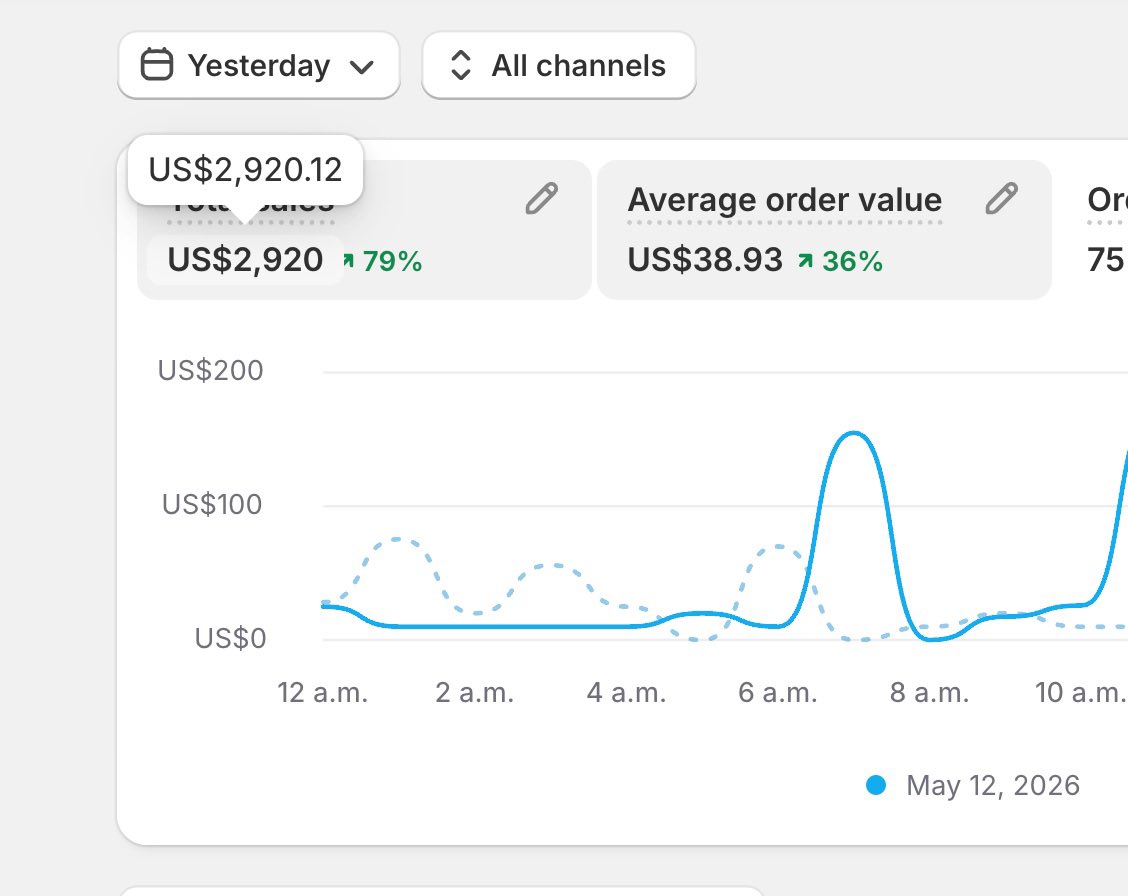Click the US$200 axis label
This screenshot has height=896, width=1128.
pyautogui.click(x=211, y=370)
